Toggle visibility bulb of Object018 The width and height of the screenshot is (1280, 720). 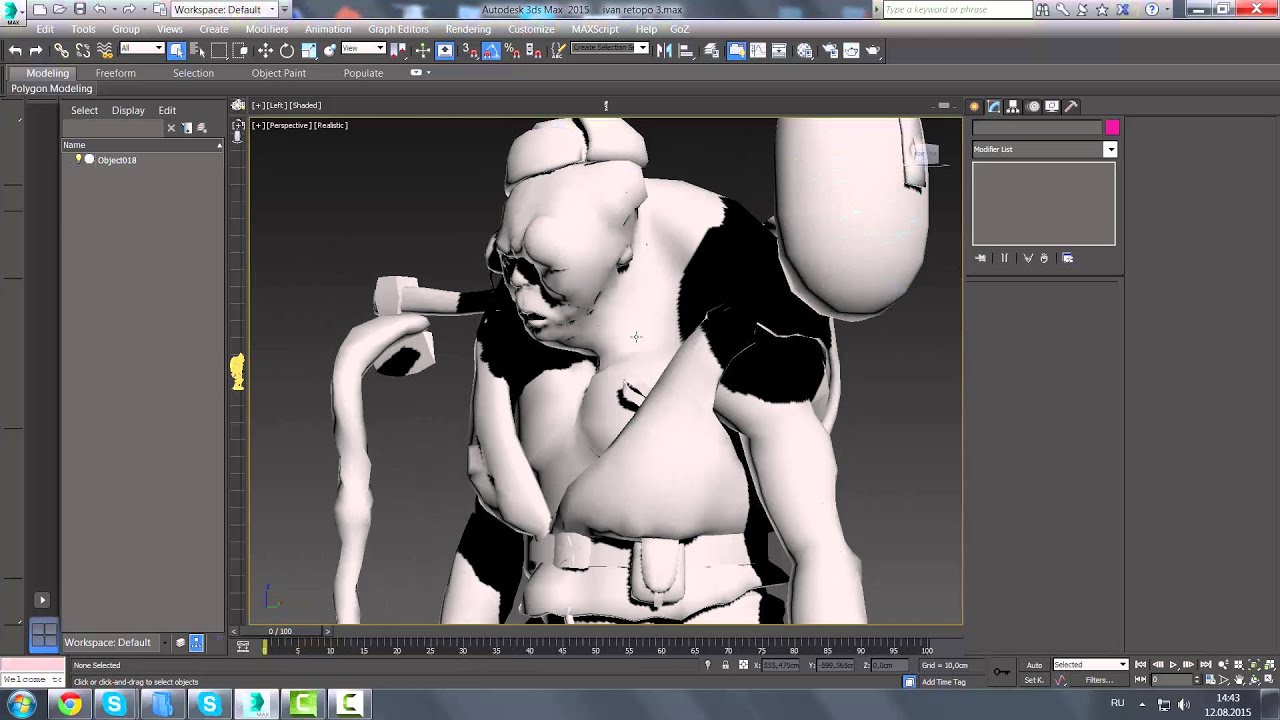(x=79, y=159)
